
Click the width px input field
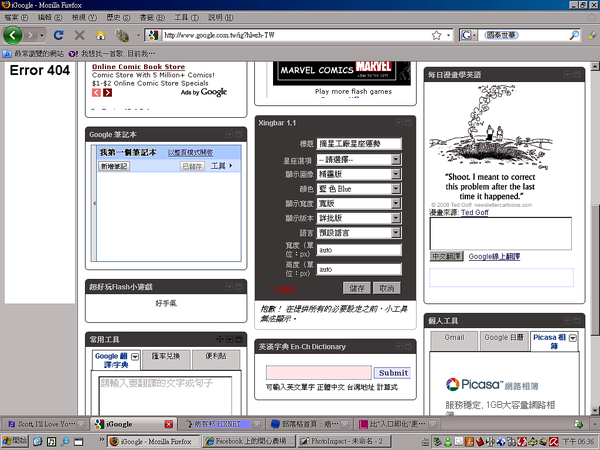coord(359,250)
